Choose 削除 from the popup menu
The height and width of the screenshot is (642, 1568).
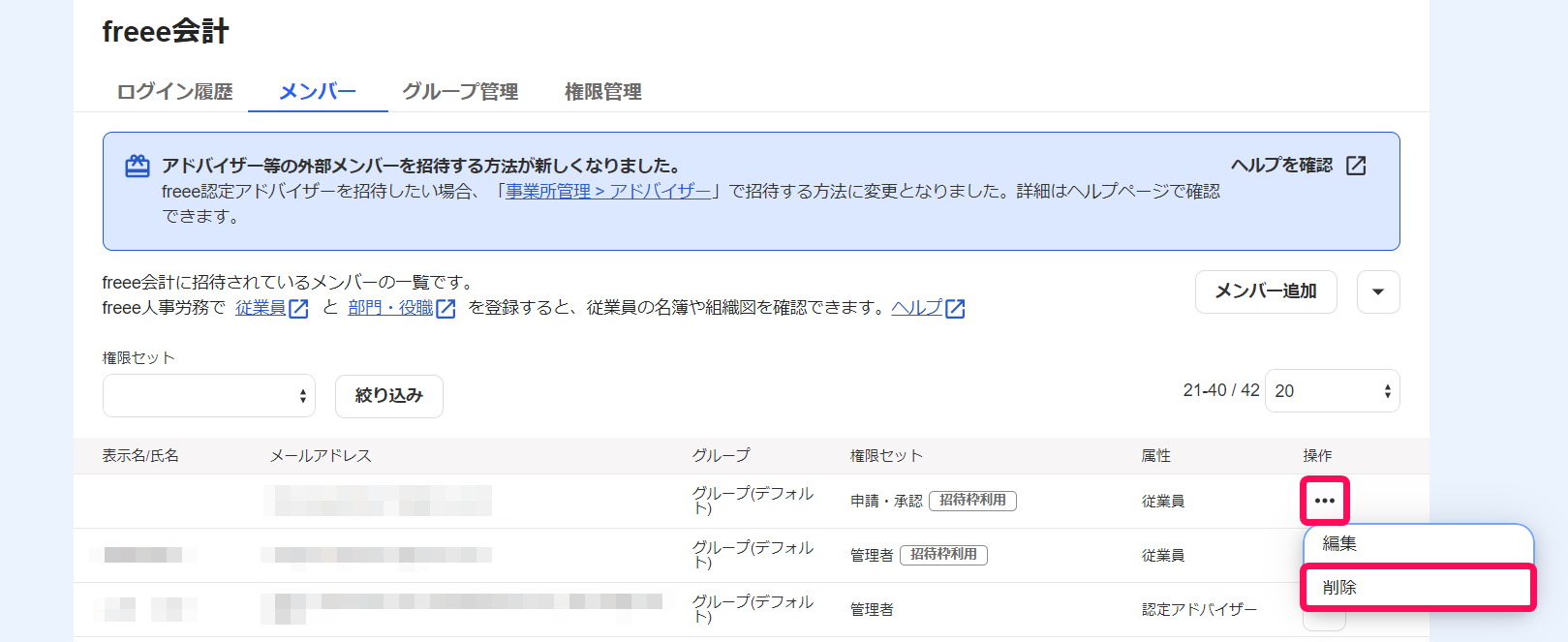pyautogui.click(x=1419, y=588)
